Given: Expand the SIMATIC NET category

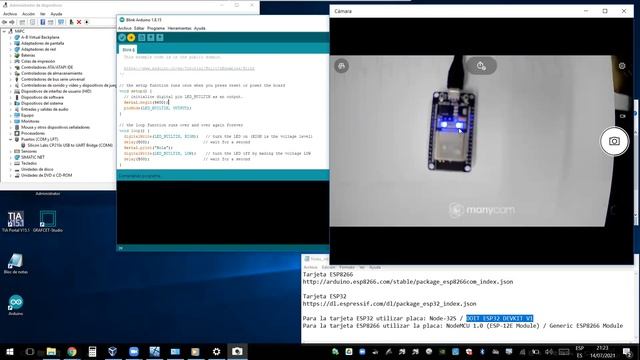Looking at the screenshot, I should [11, 157].
